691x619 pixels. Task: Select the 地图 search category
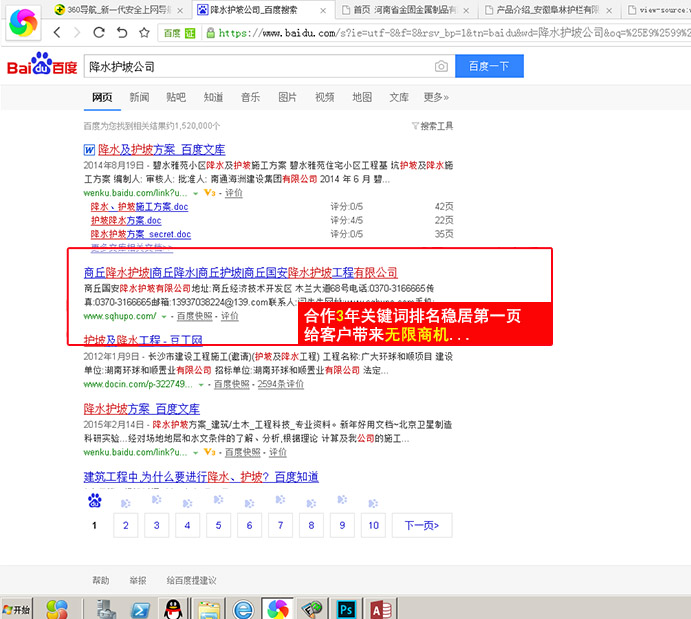362,97
